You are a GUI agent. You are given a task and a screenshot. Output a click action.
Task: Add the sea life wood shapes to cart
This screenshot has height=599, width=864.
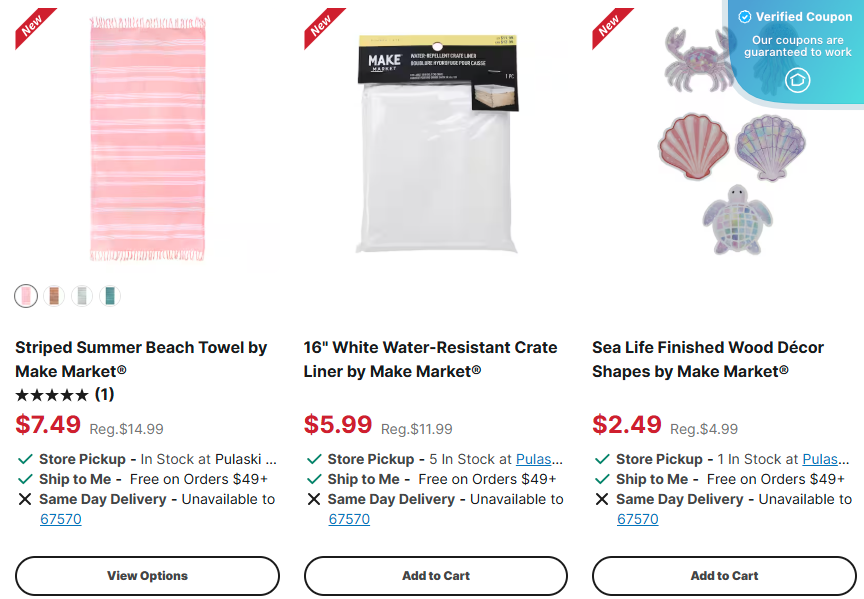724,576
